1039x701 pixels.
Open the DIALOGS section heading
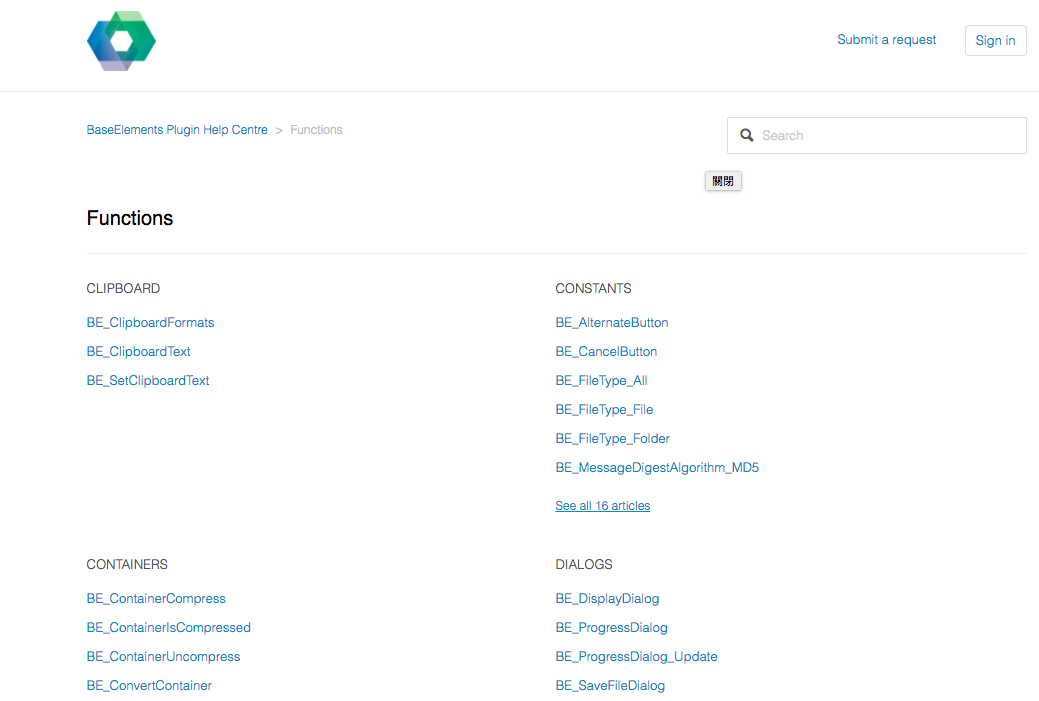584,565
